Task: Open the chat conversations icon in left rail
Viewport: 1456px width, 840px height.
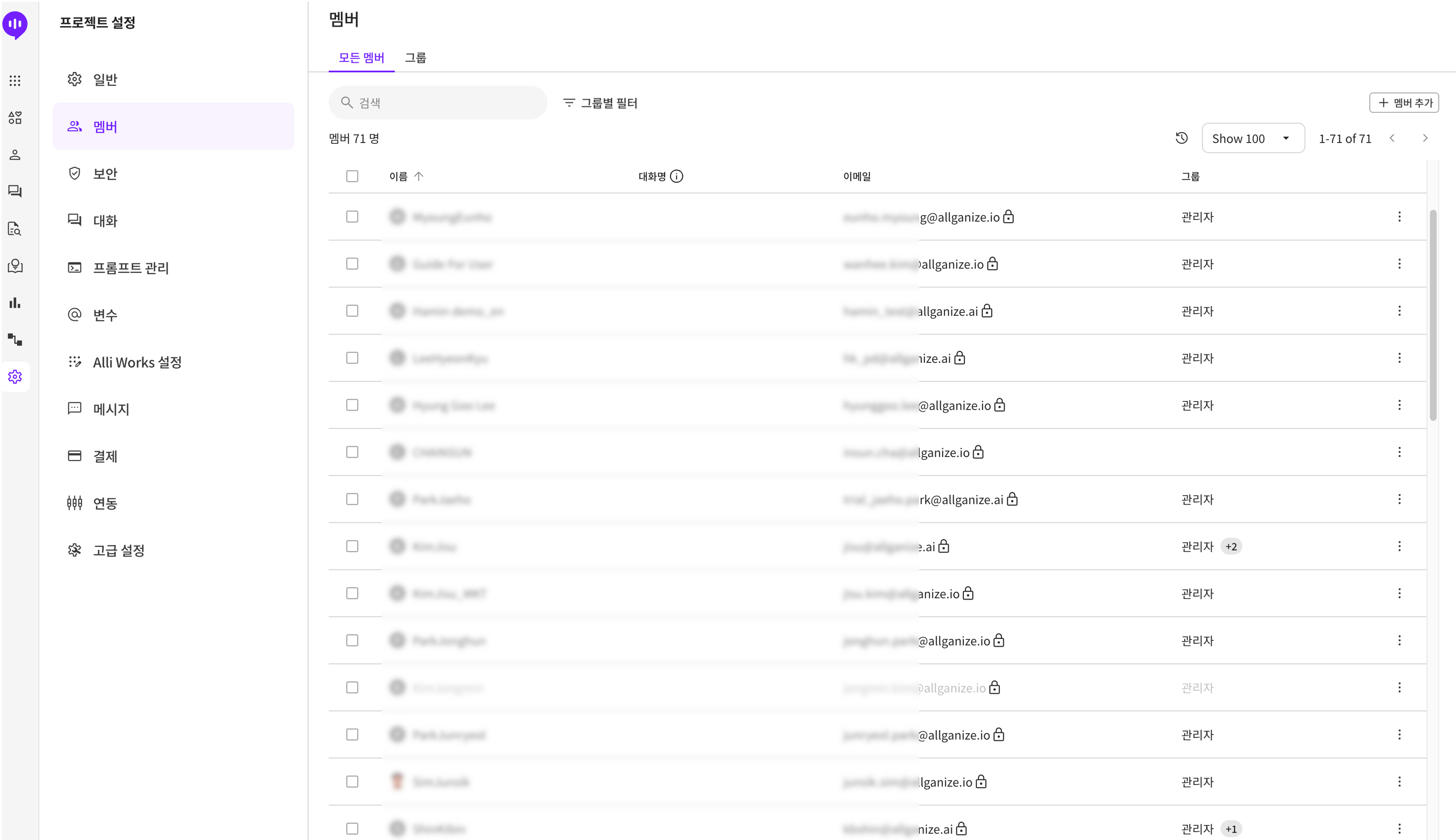Action: (15, 190)
